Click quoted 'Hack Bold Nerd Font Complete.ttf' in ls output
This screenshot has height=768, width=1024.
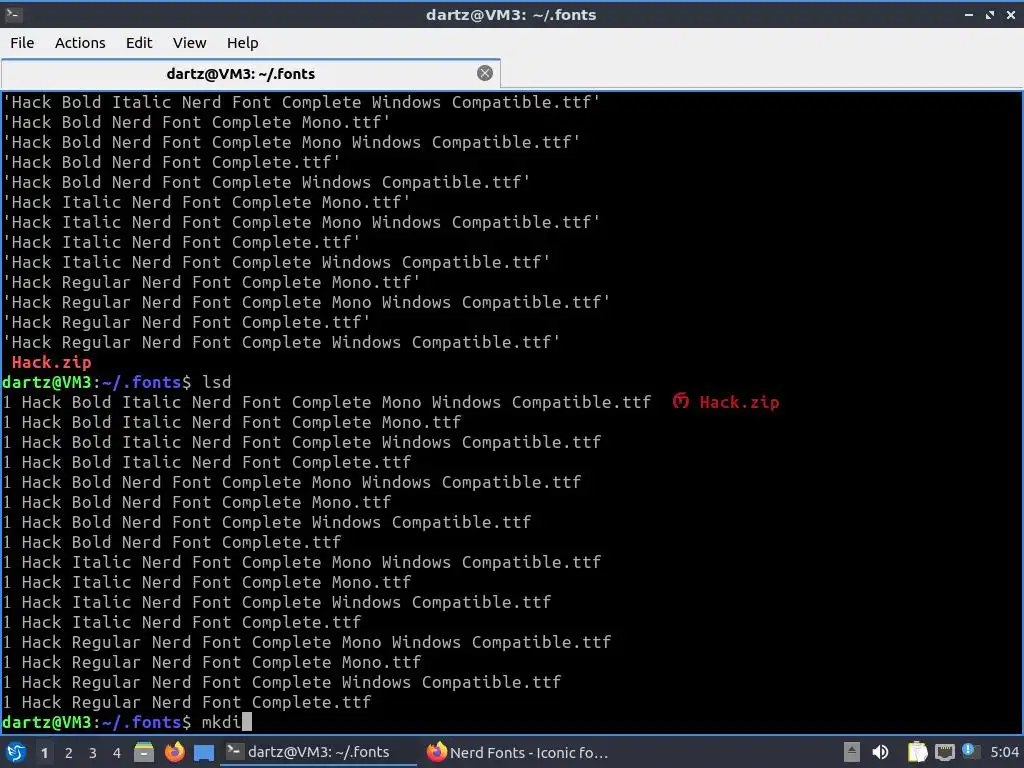tap(172, 163)
